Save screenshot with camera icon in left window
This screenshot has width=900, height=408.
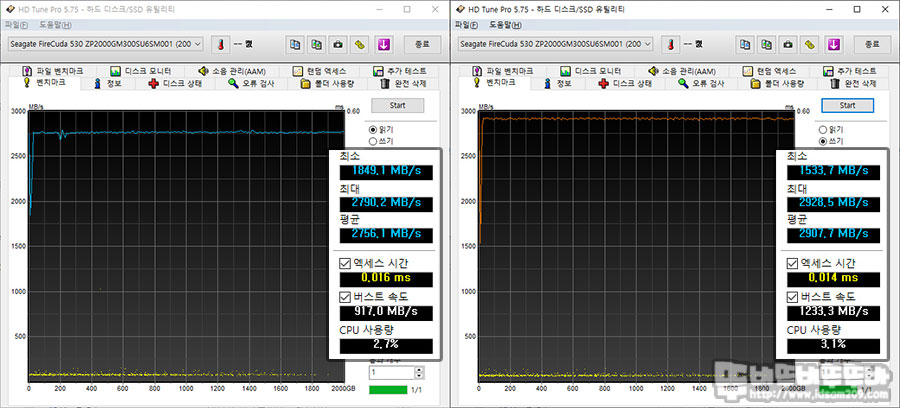click(339, 44)
